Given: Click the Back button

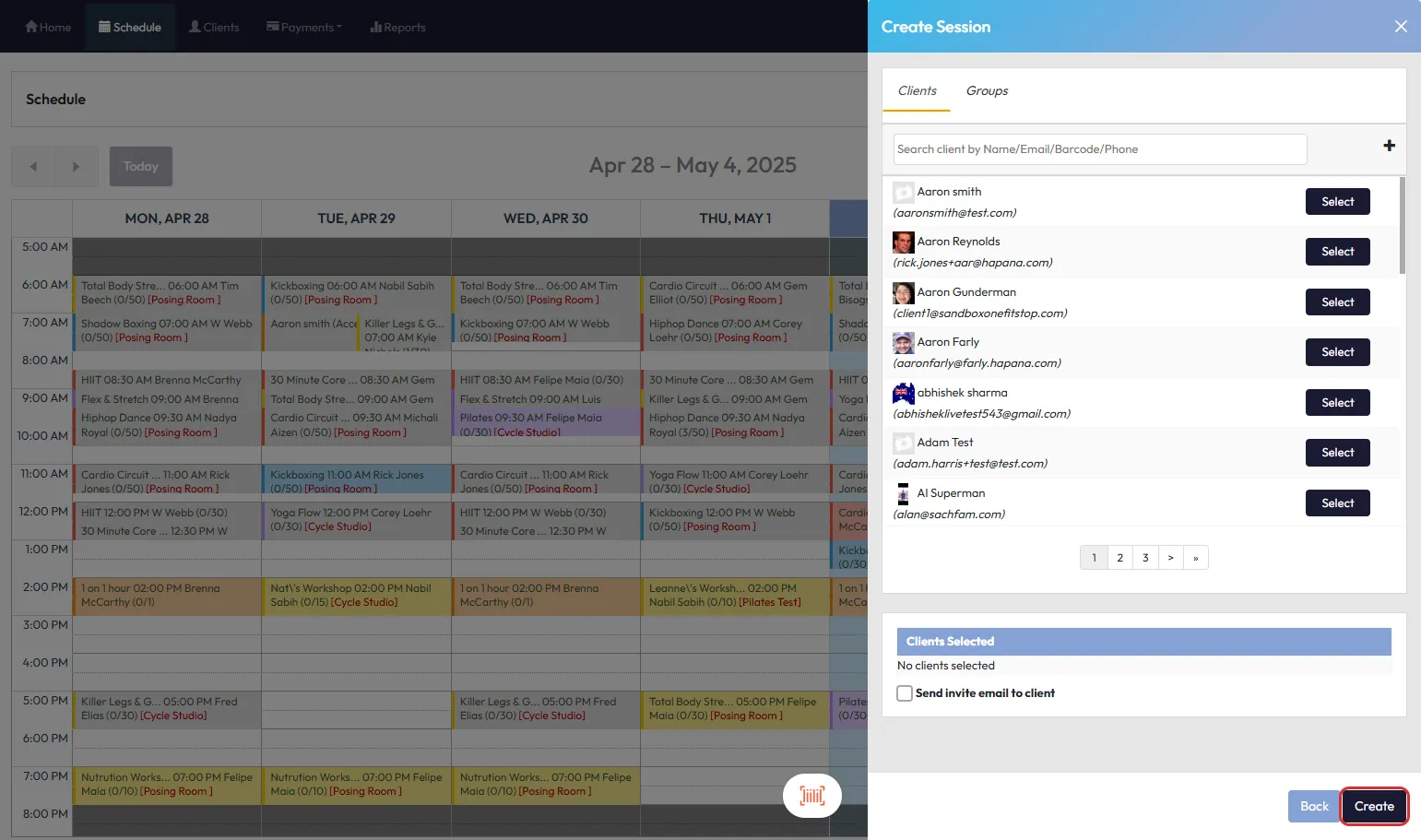Looking at the screenshot, I should tap(1313, 806).
